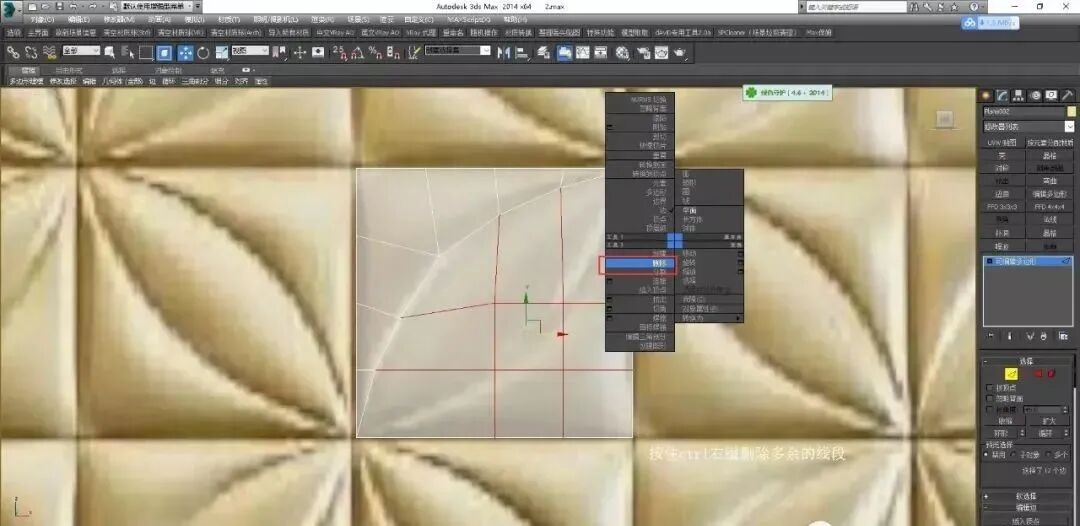This screenshot has height=526, width=1080.
Task: Open the workspace selector dropdown in title bar
Action: point(158,6)
